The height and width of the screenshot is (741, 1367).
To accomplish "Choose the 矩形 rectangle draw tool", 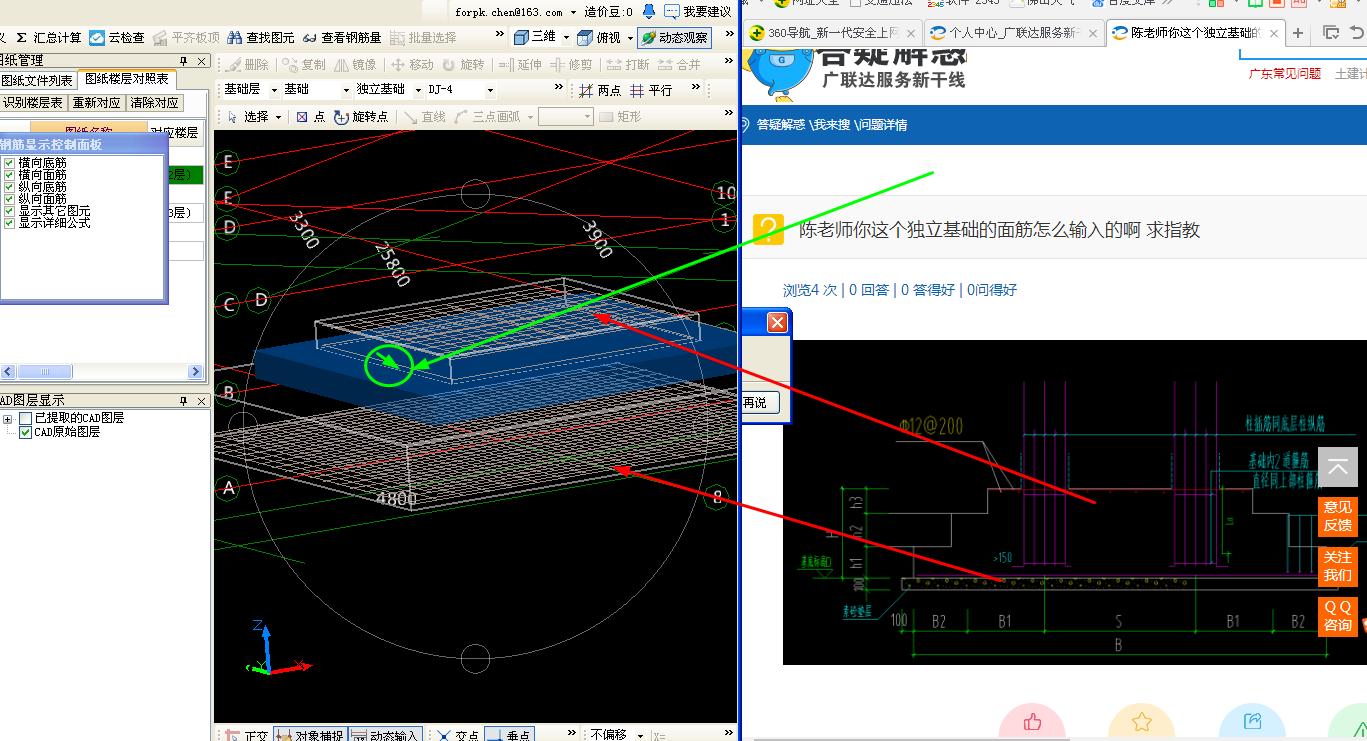I will (620, 117).
